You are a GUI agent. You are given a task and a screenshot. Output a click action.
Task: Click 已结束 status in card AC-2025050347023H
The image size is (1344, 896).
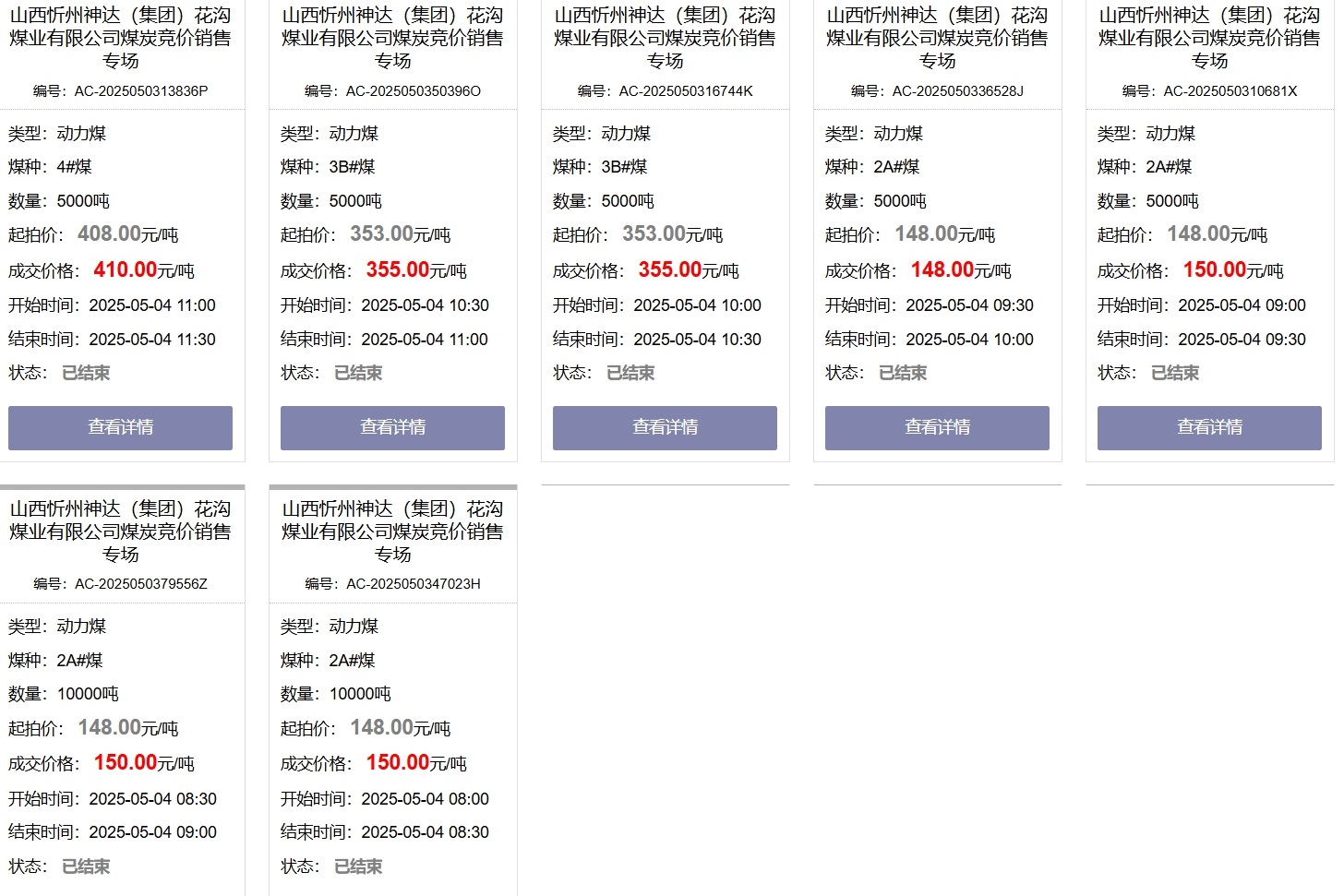click(x=358, y=866)
